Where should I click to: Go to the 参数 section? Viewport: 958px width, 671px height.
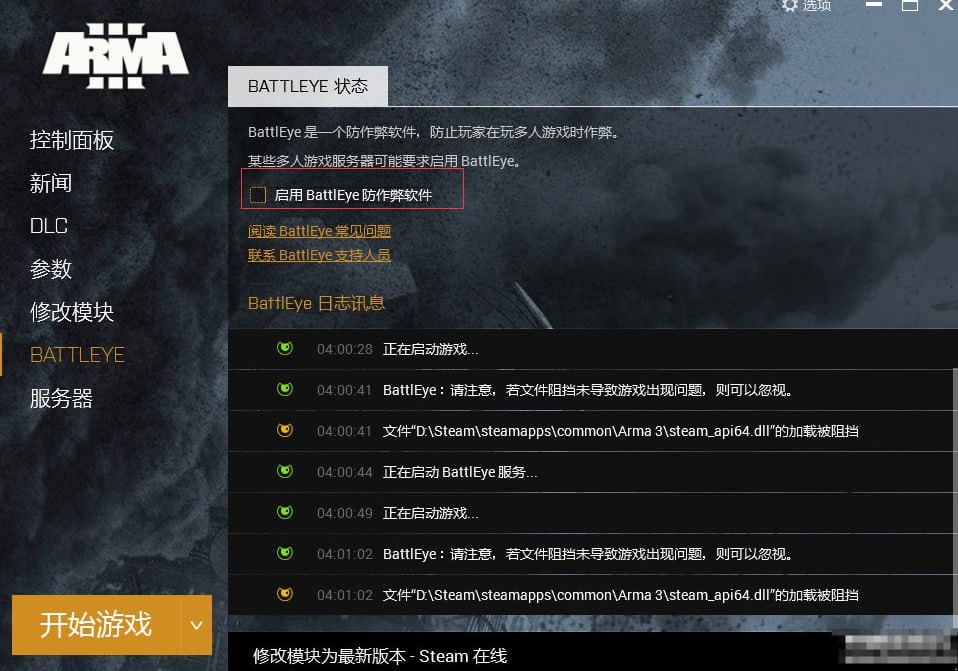[x=51, y=269]
